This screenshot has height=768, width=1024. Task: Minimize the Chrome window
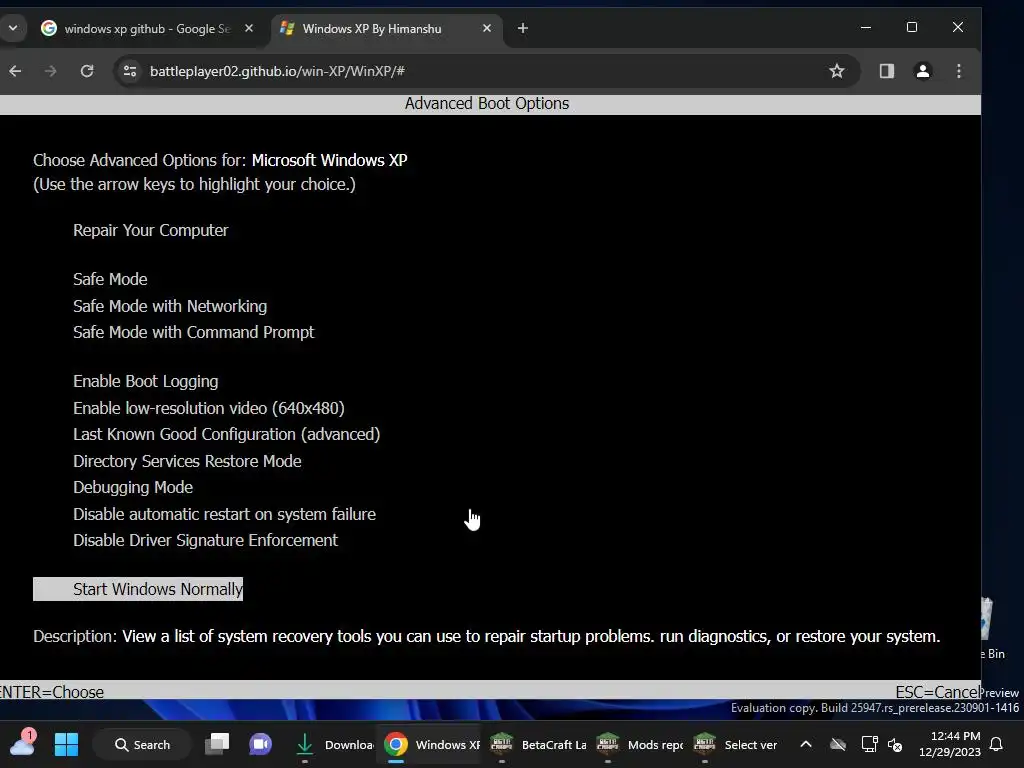click(x=866, y=27)
